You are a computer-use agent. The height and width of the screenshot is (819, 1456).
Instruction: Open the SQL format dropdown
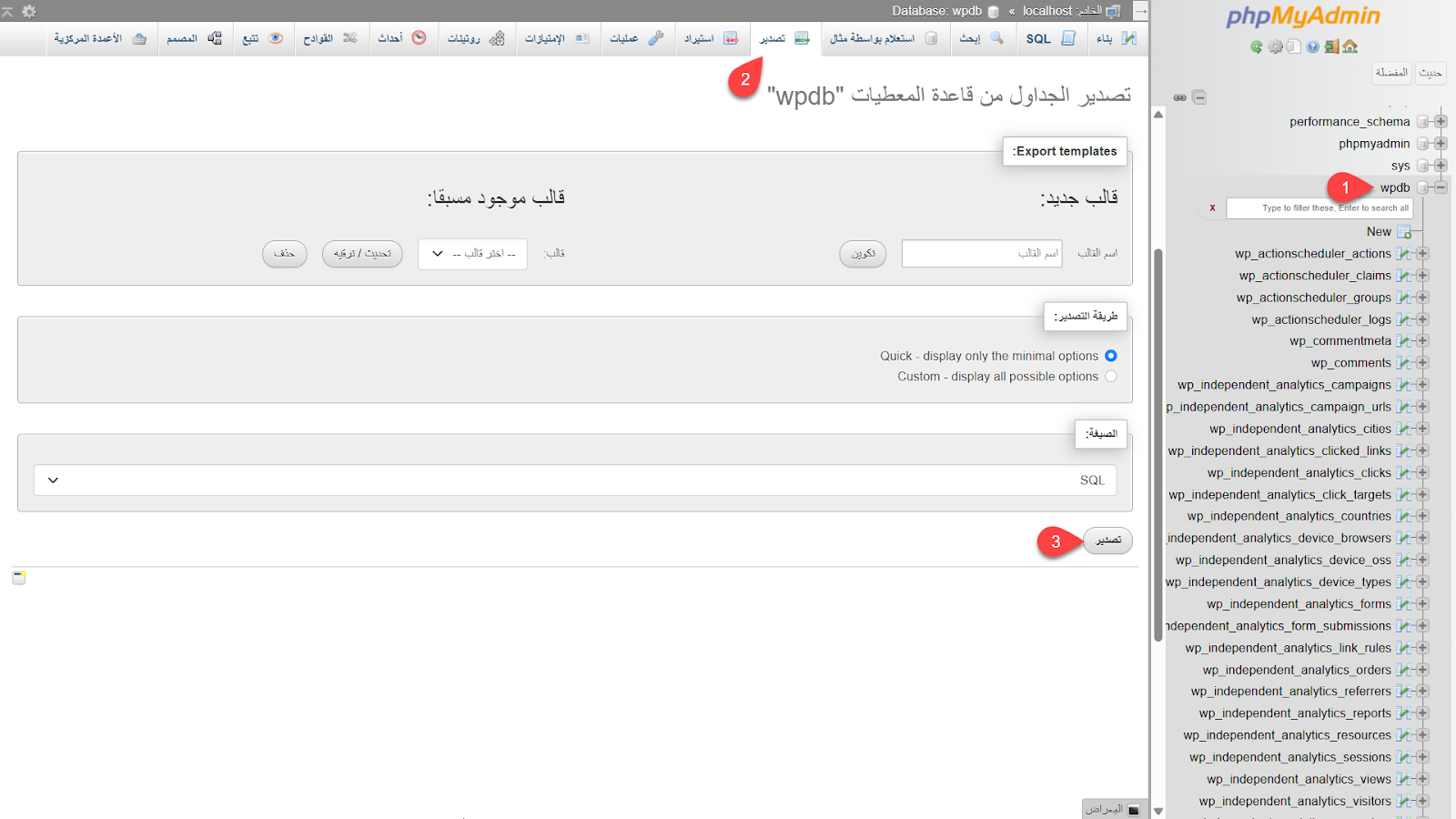(x=575, y=480)
